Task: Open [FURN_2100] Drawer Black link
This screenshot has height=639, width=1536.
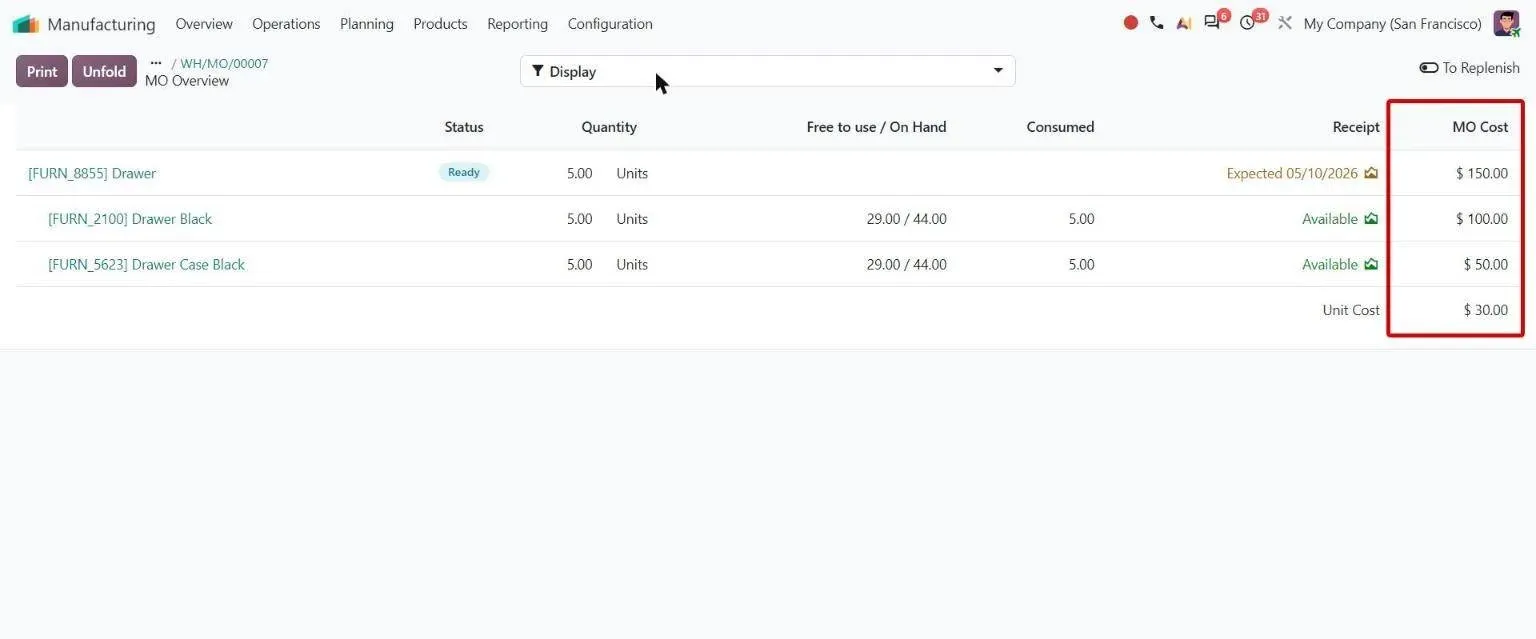Action: [x=130, y=219]
